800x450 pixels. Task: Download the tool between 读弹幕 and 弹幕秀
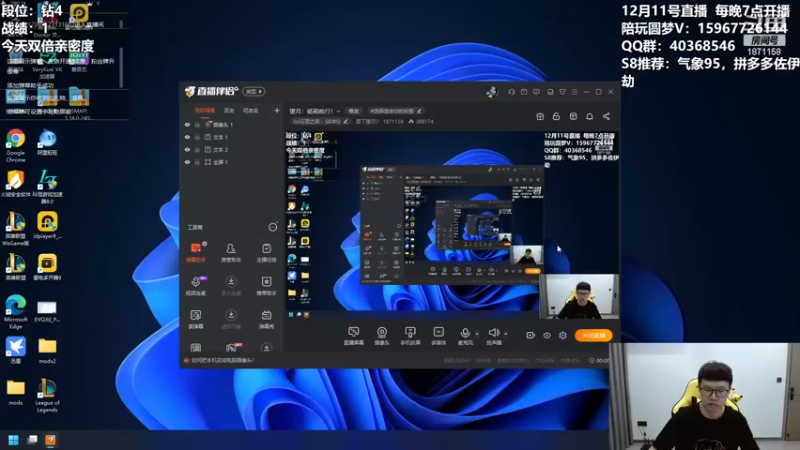pyautogui.click(x=231, y=319)
